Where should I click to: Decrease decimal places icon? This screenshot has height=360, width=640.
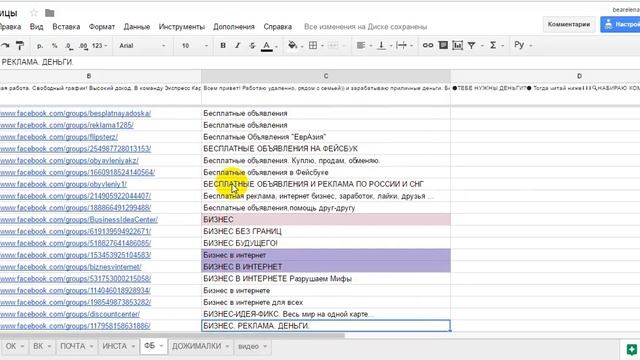tap(69, 46)
